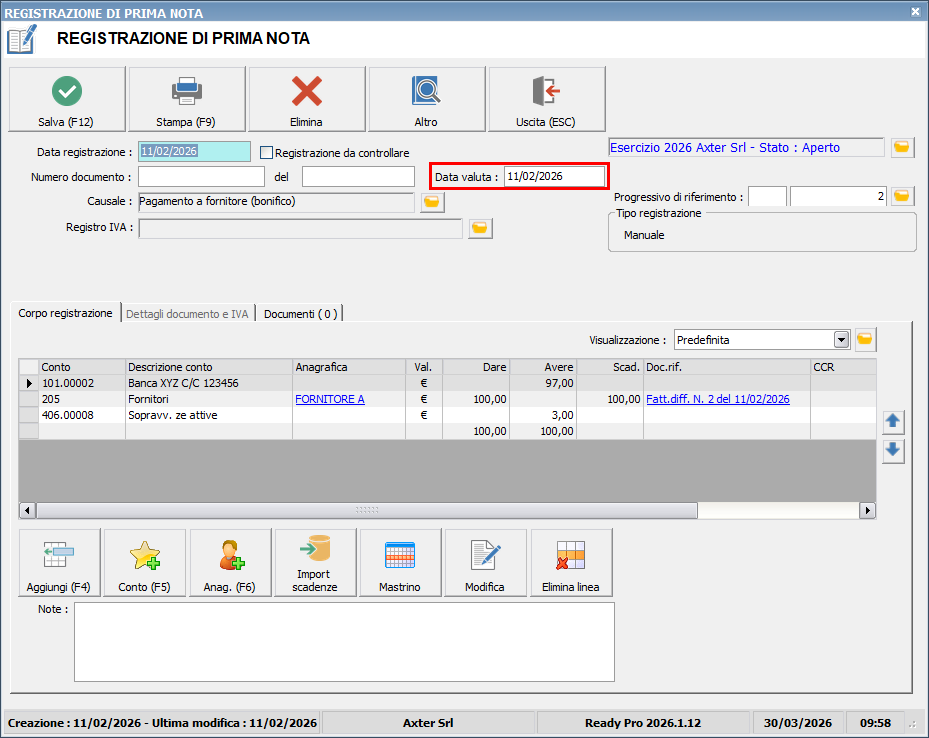The height and width of the screenshot is (738, 929).
Task: Close the Registrazione di prima nota window
Action: pos(915,11)
